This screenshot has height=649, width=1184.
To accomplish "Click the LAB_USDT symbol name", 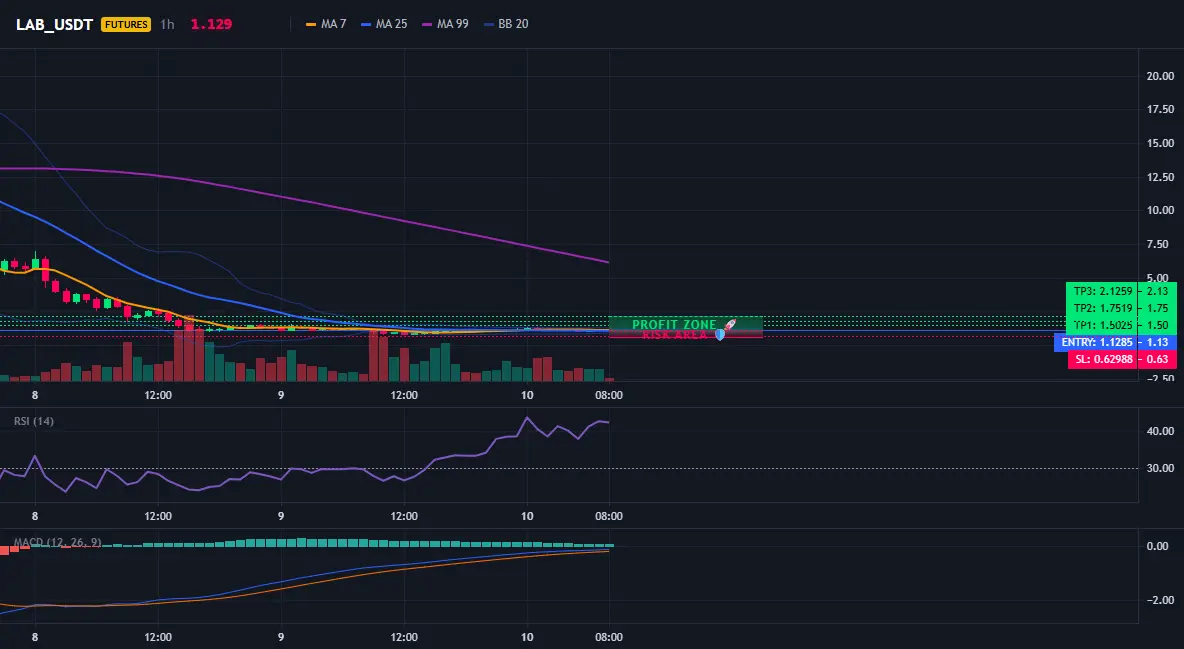I will pyautogui.click(x=54, y=24).
